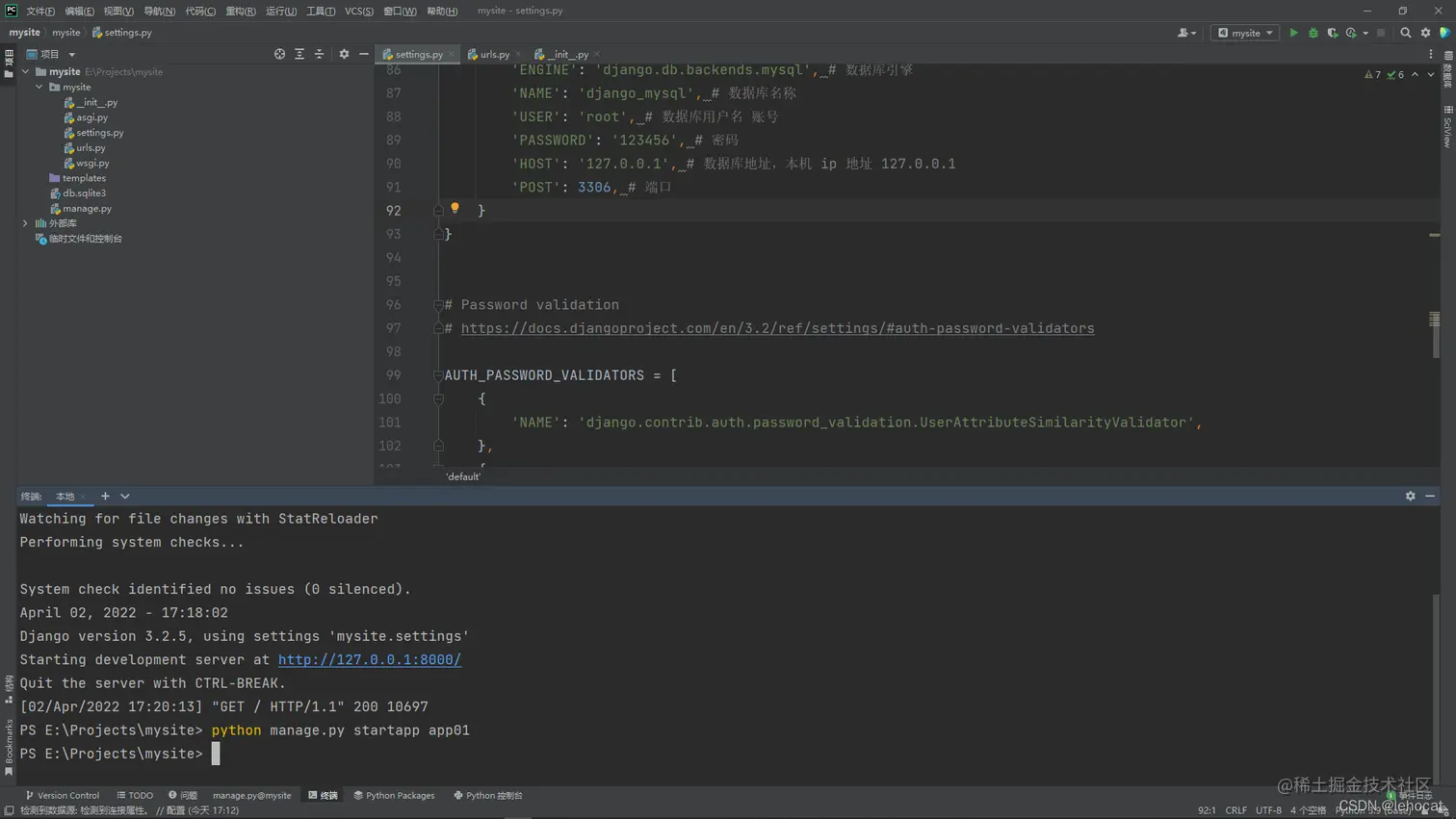Open the Python Packages tool tab
The image size is (1456, 819).
(394, 796)
